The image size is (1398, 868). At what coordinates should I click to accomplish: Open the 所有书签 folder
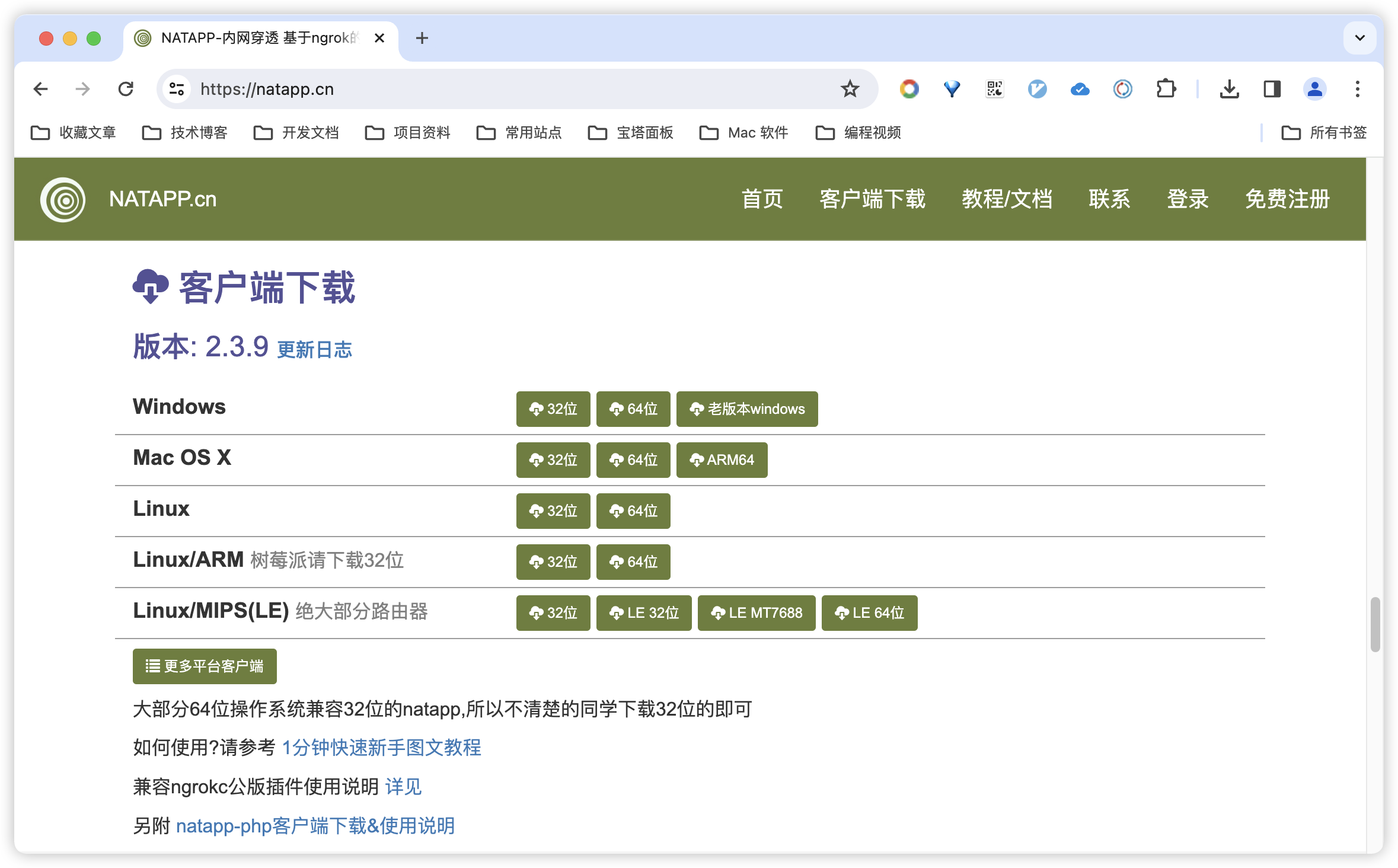click(1324, 132)
